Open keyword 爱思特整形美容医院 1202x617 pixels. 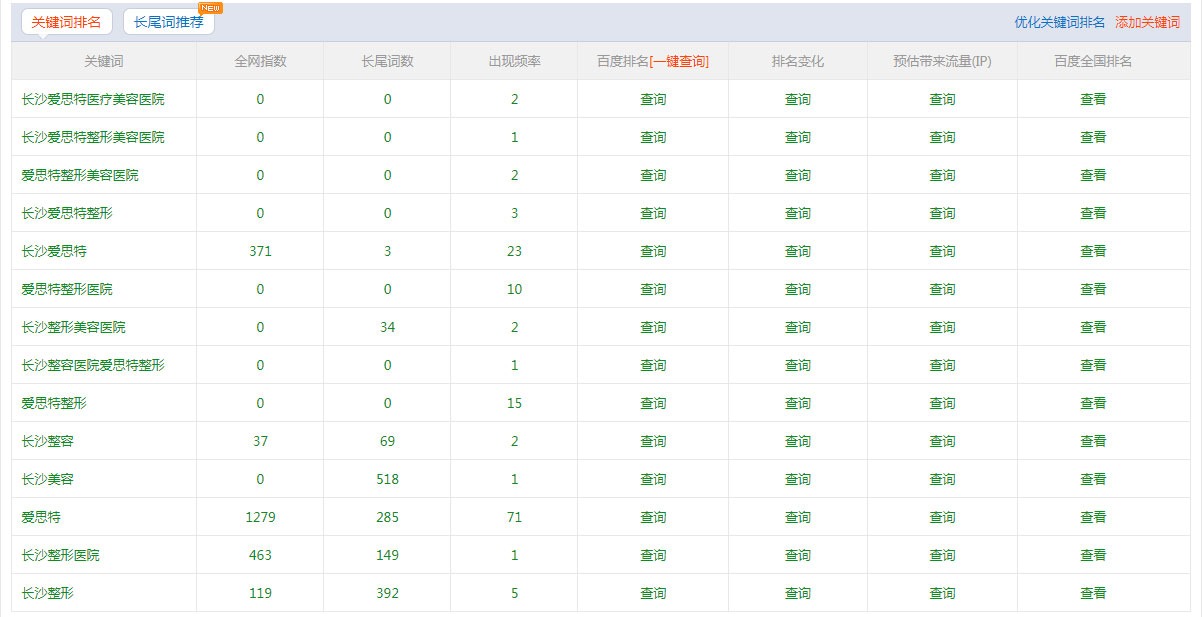tap(80, 175)
